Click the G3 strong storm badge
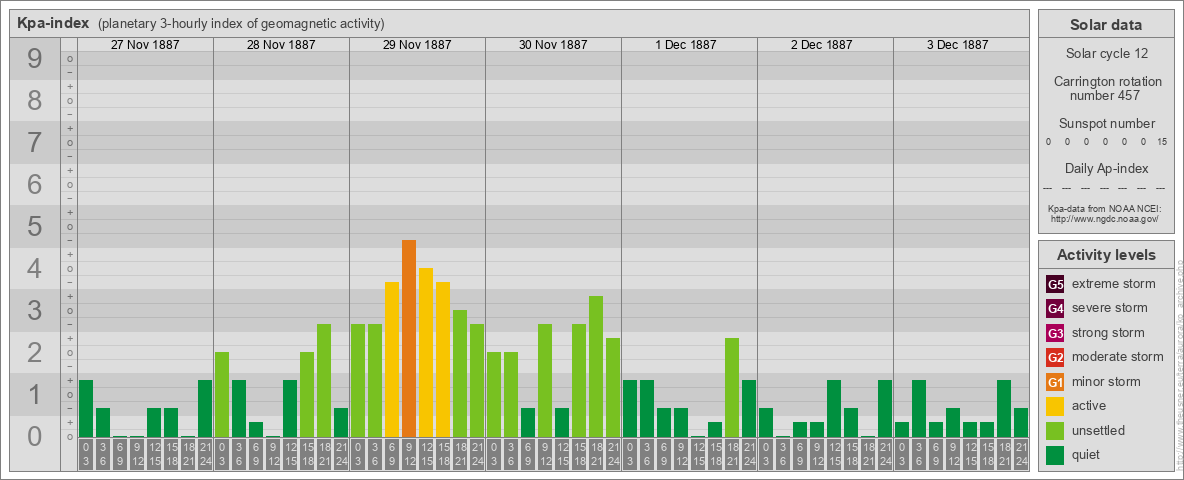 pyautogui.click(x=1055, y=333)
